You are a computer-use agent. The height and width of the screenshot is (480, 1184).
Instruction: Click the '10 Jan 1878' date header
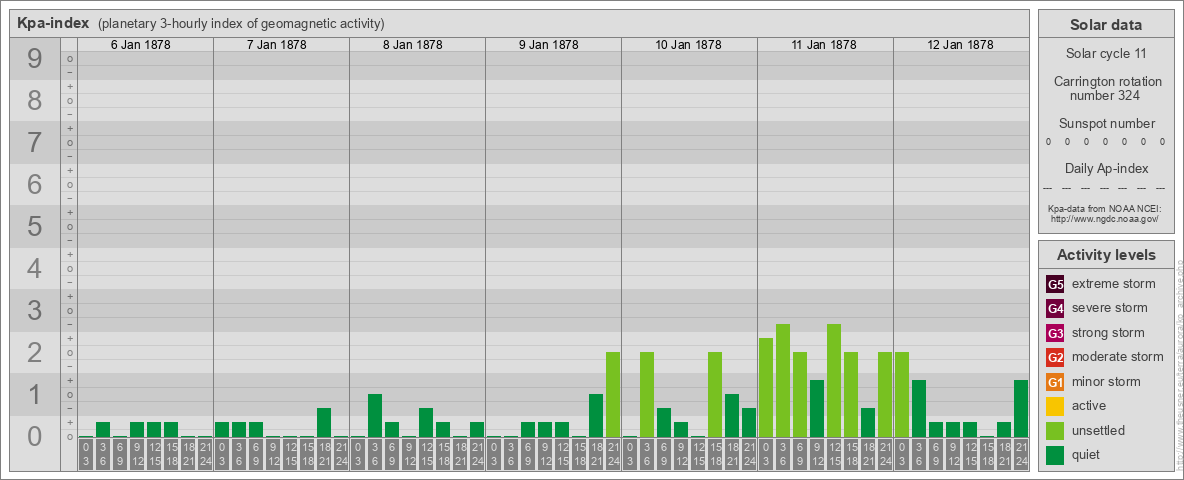(x=688, y=45)
